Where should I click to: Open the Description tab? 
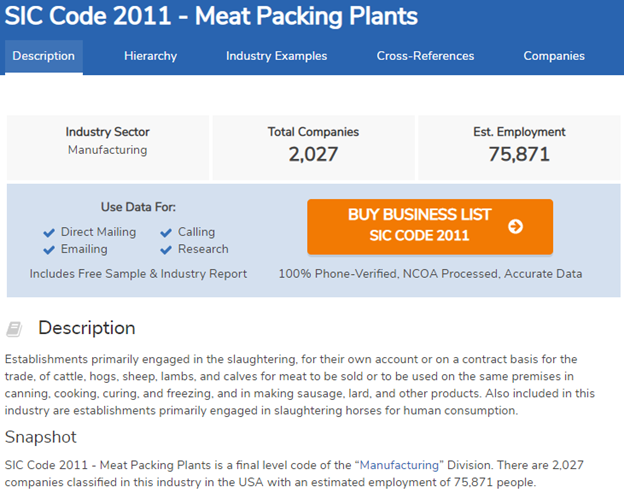click(x=43, y=56)
